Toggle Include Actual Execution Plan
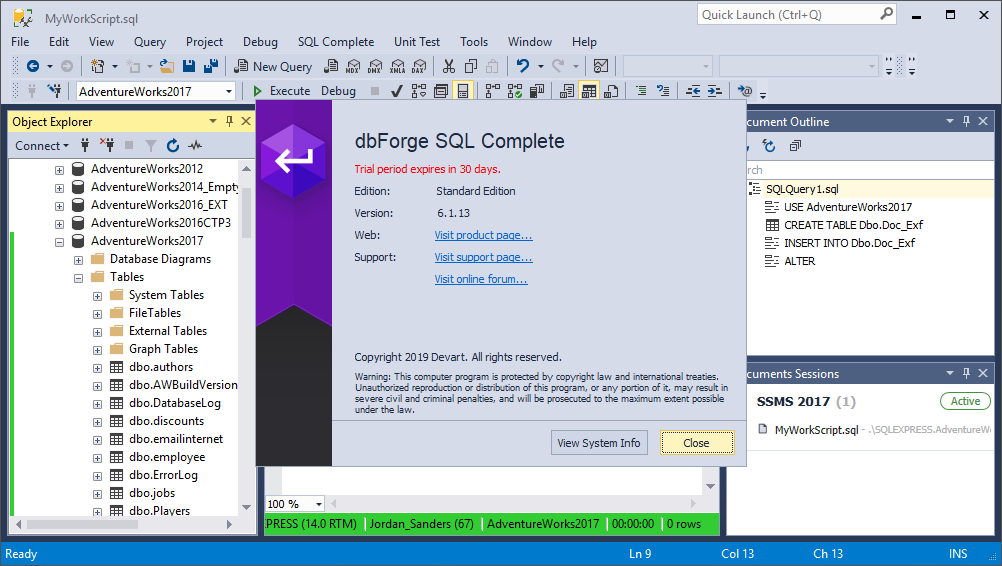The width and height of the screenshot is (1002, 566). pos(492,91)
